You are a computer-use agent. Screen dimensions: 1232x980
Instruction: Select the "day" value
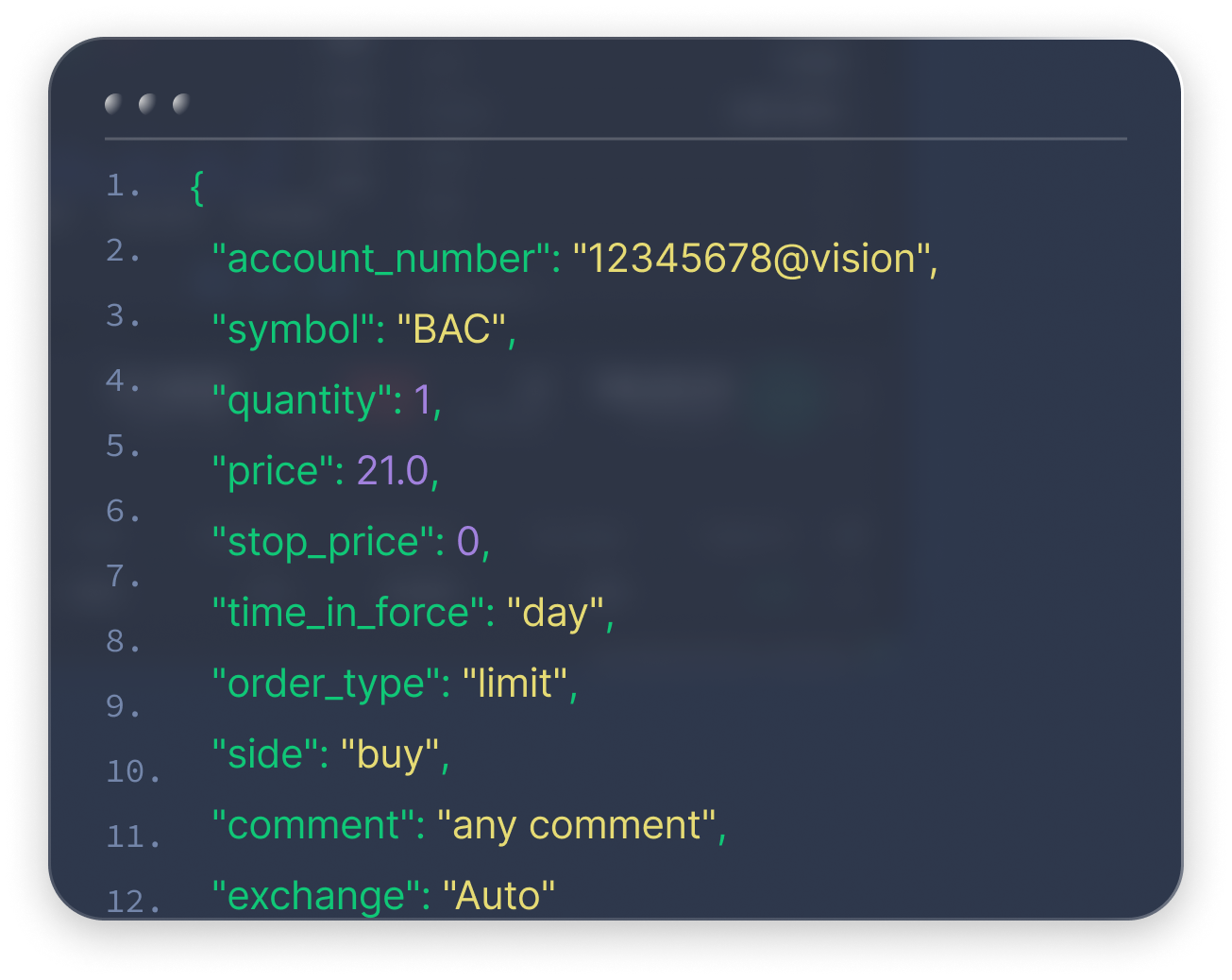pyautogui.click(x=555, y=614)
